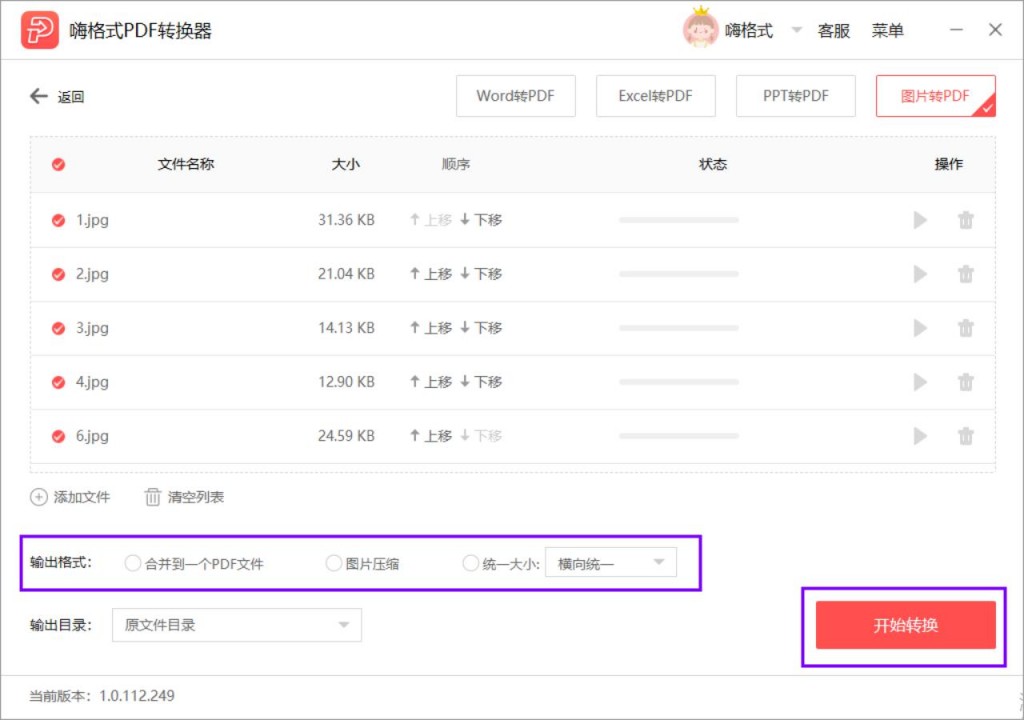Click the 开始转换 button
Screen dimensions: 1024x720
(x=906, y=625)
